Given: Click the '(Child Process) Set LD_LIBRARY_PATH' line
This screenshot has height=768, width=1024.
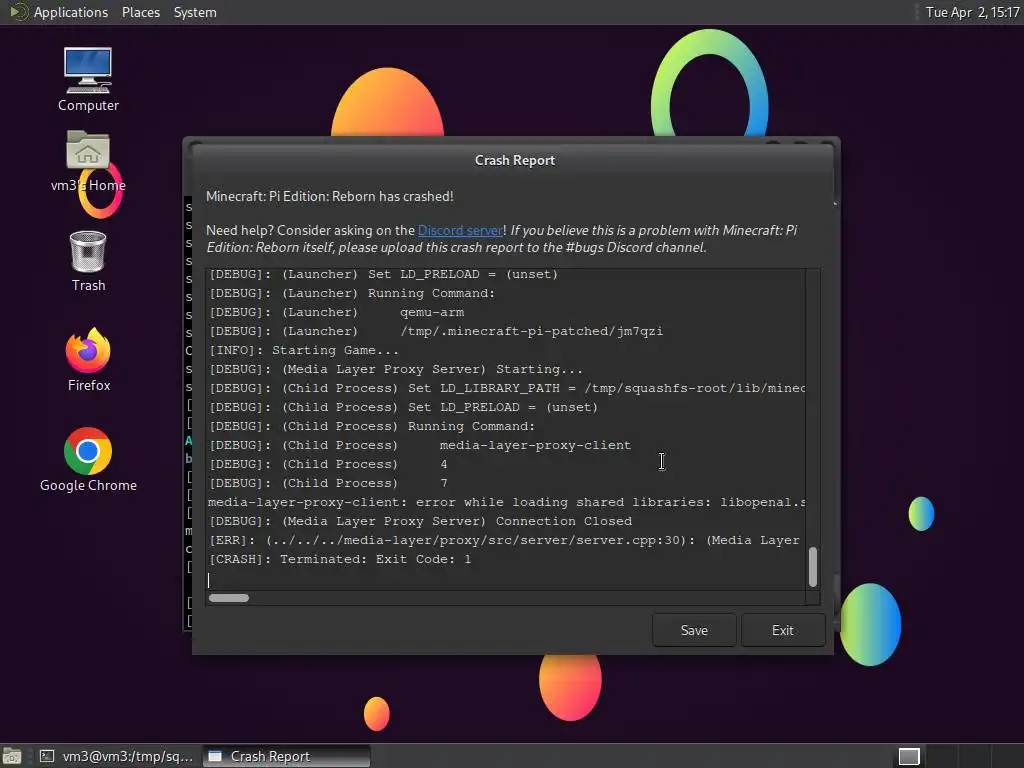Looking at the screenshot, I should (506, 389).
